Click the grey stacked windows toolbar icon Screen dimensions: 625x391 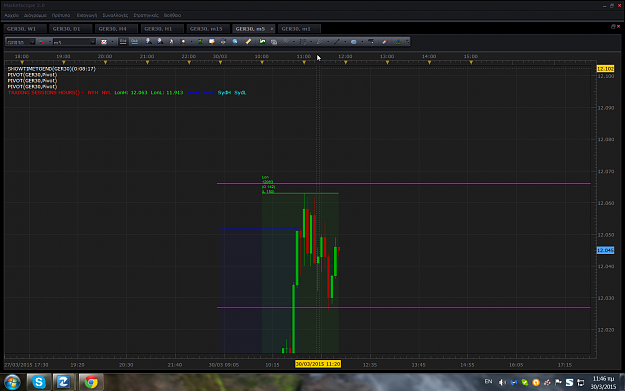274,42
